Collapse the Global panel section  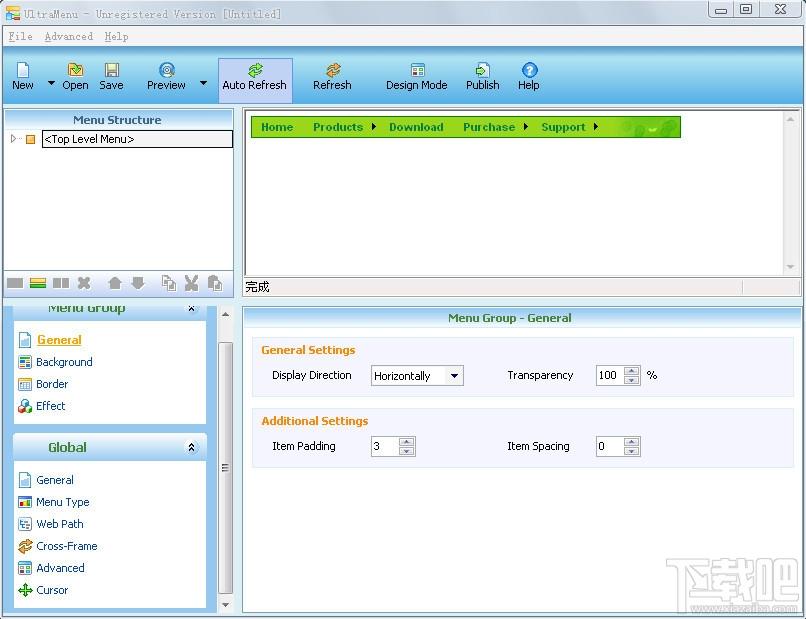click(191, 447)
